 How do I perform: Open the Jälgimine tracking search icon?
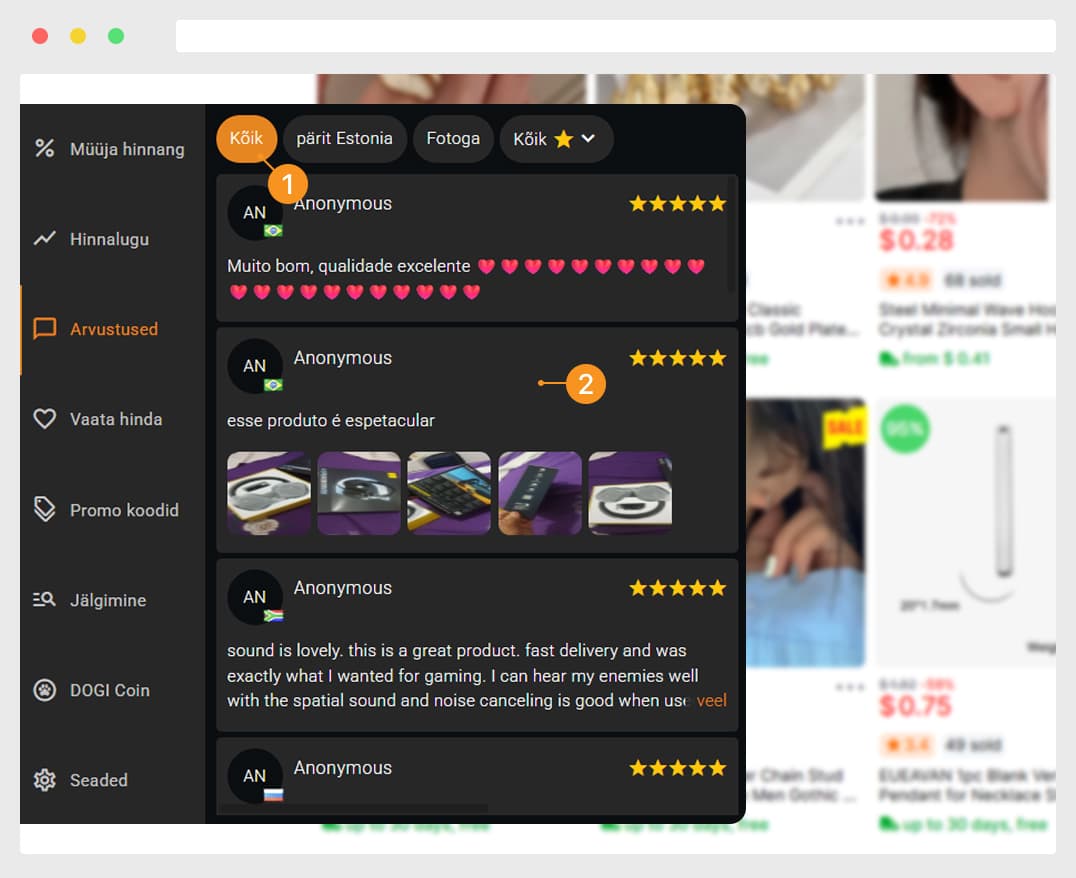pyautogui.click(x=45, y=599)
